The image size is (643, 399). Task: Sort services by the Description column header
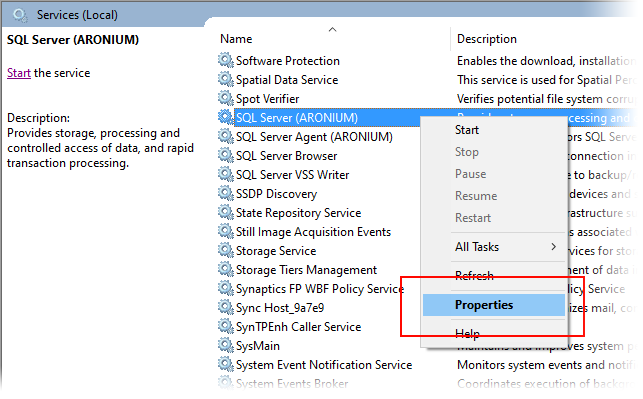(487, 39)
